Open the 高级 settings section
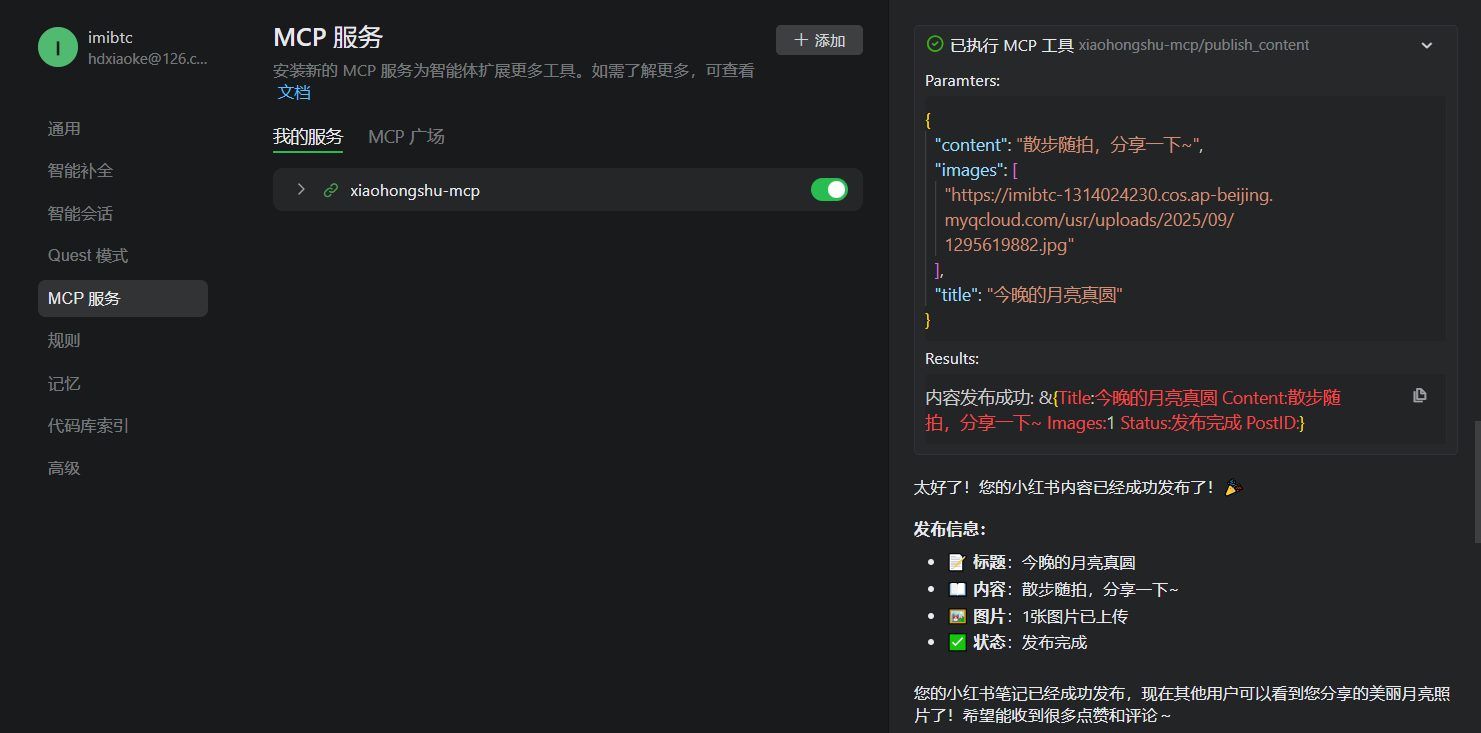The image size is (1481, 733). (x=64, y=468)
